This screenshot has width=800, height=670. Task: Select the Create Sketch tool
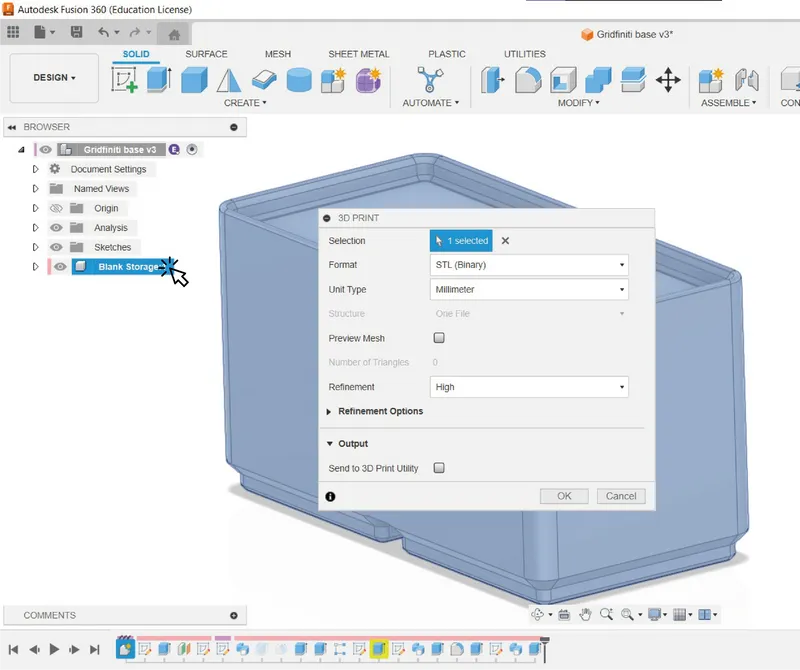coord(122,77)
